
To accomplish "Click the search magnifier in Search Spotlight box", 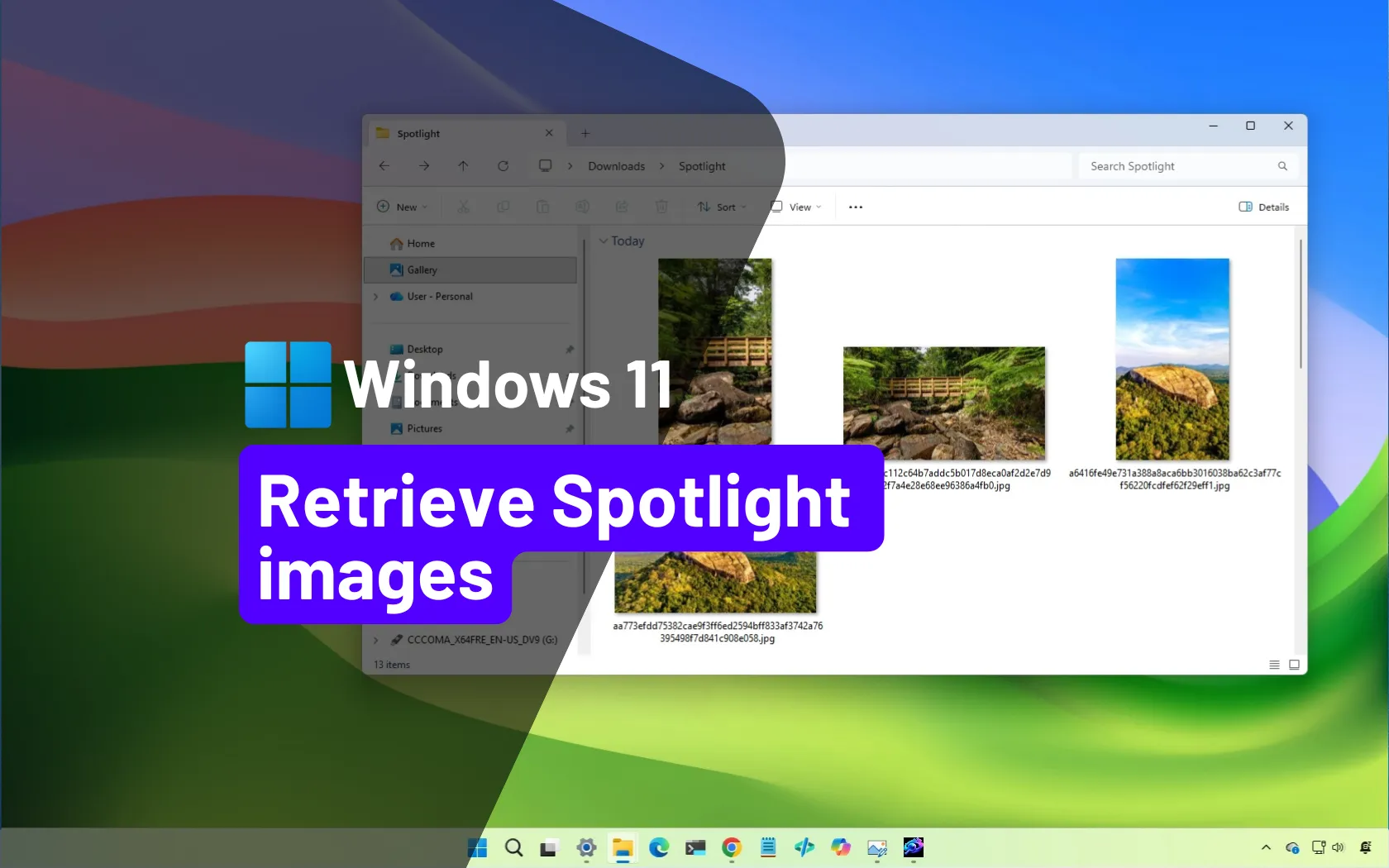I will pyautogui.click(x=1282, y=166).
